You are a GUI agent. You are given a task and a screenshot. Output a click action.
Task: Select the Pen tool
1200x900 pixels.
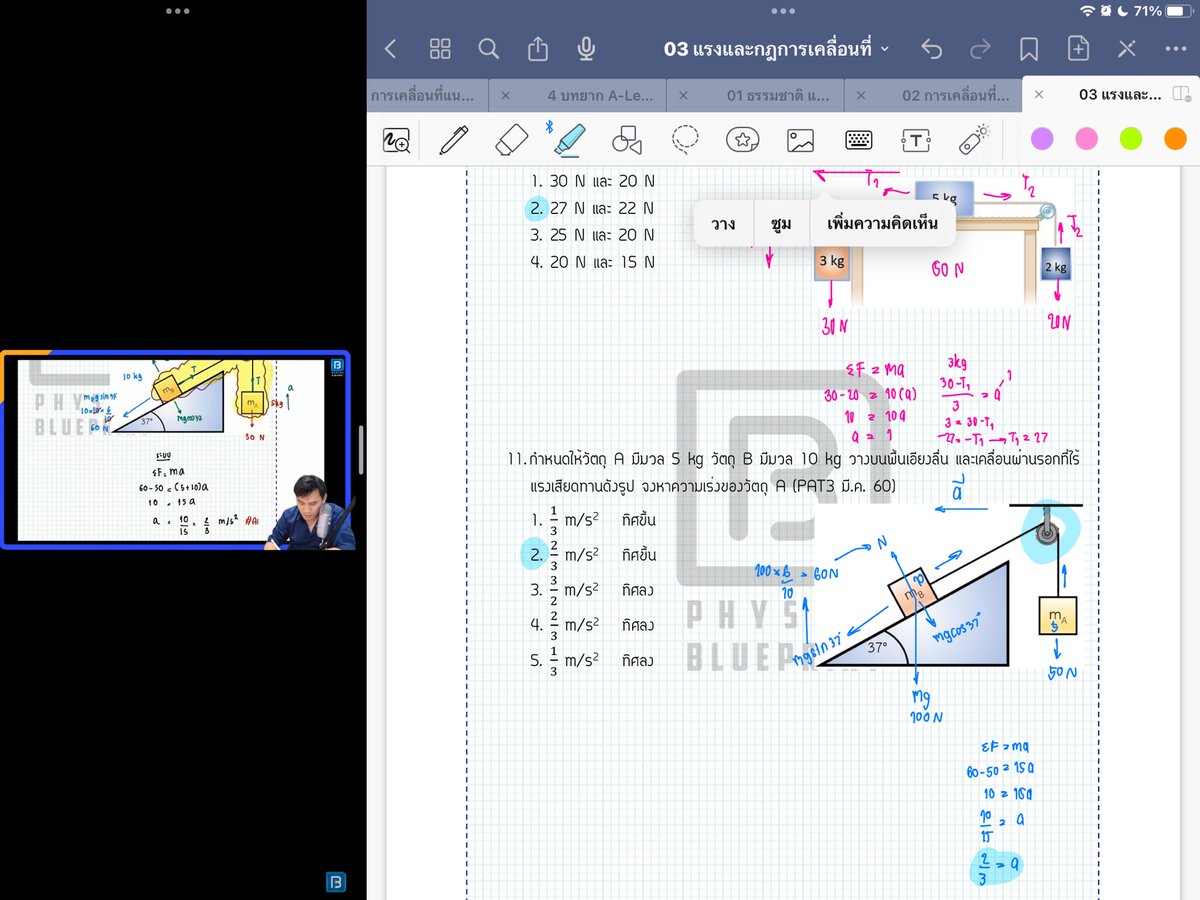tap(454, 140)
